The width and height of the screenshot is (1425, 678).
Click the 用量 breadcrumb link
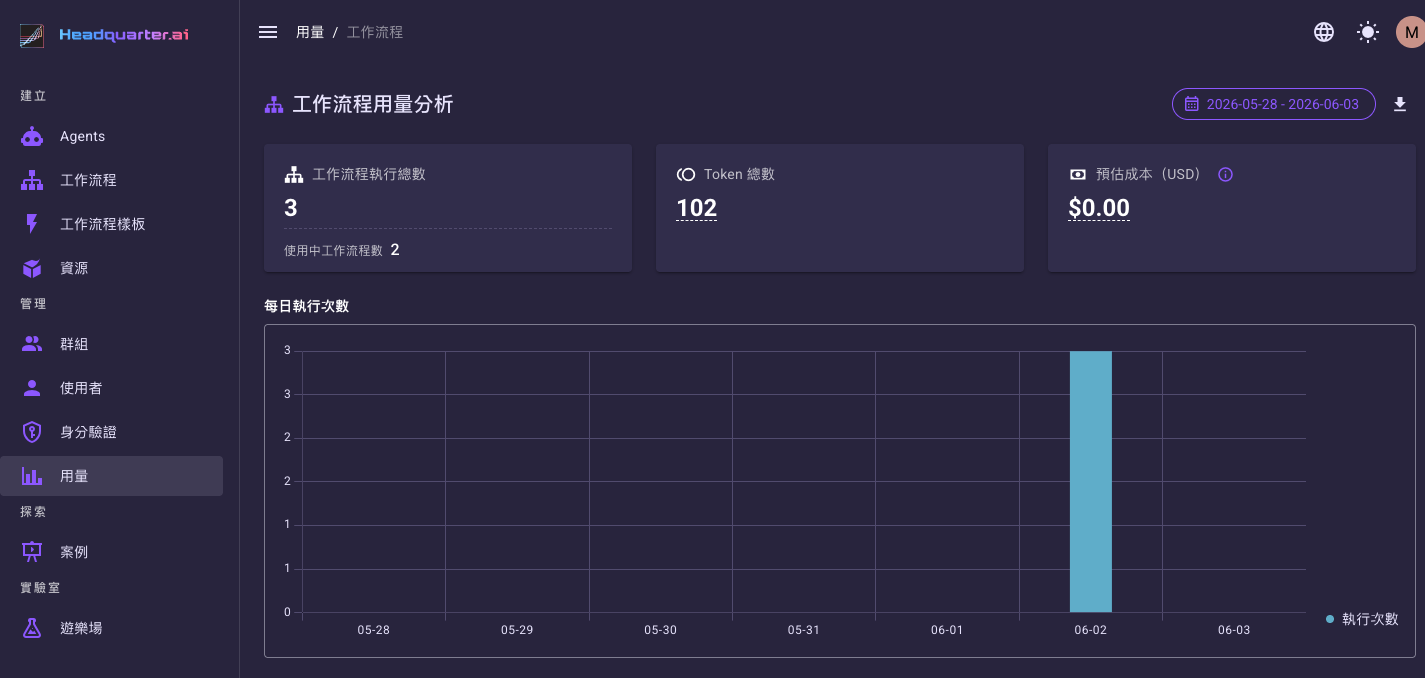pyautogui.click(x=310, y=32)
